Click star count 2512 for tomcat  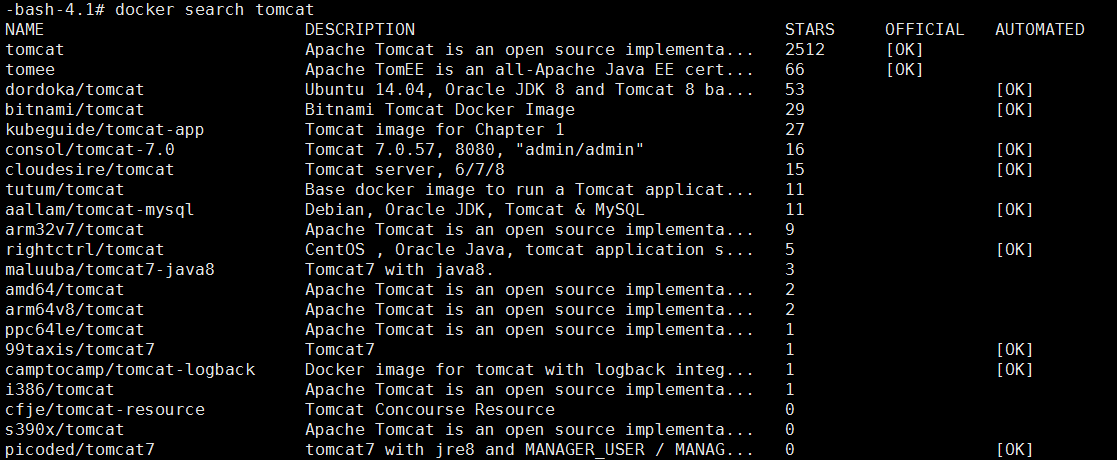pos(805,50)
